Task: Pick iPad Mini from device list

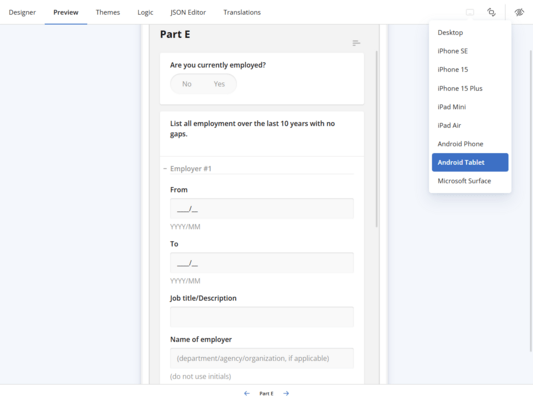Action: [470, 107]
